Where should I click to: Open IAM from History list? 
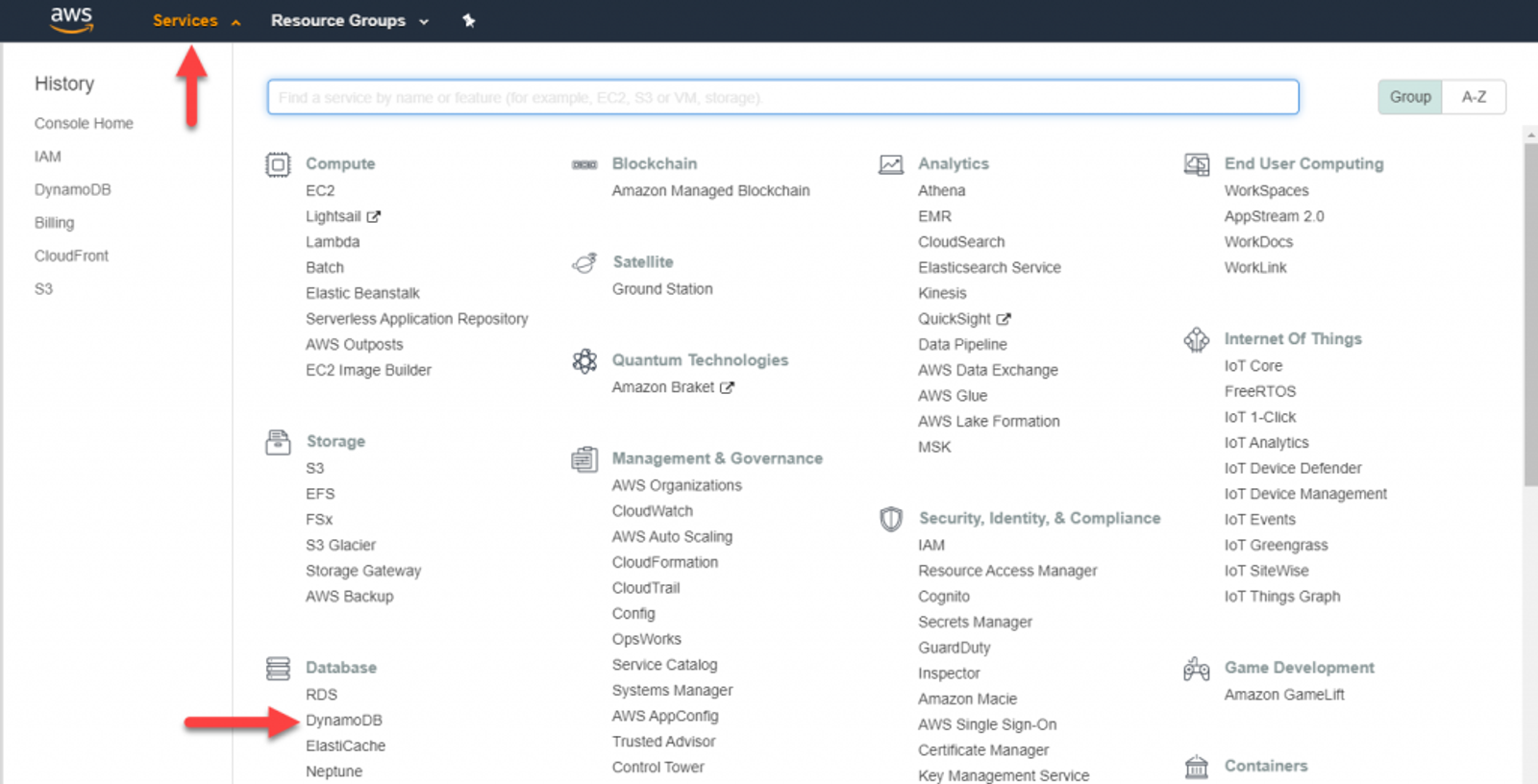(48, 157)
